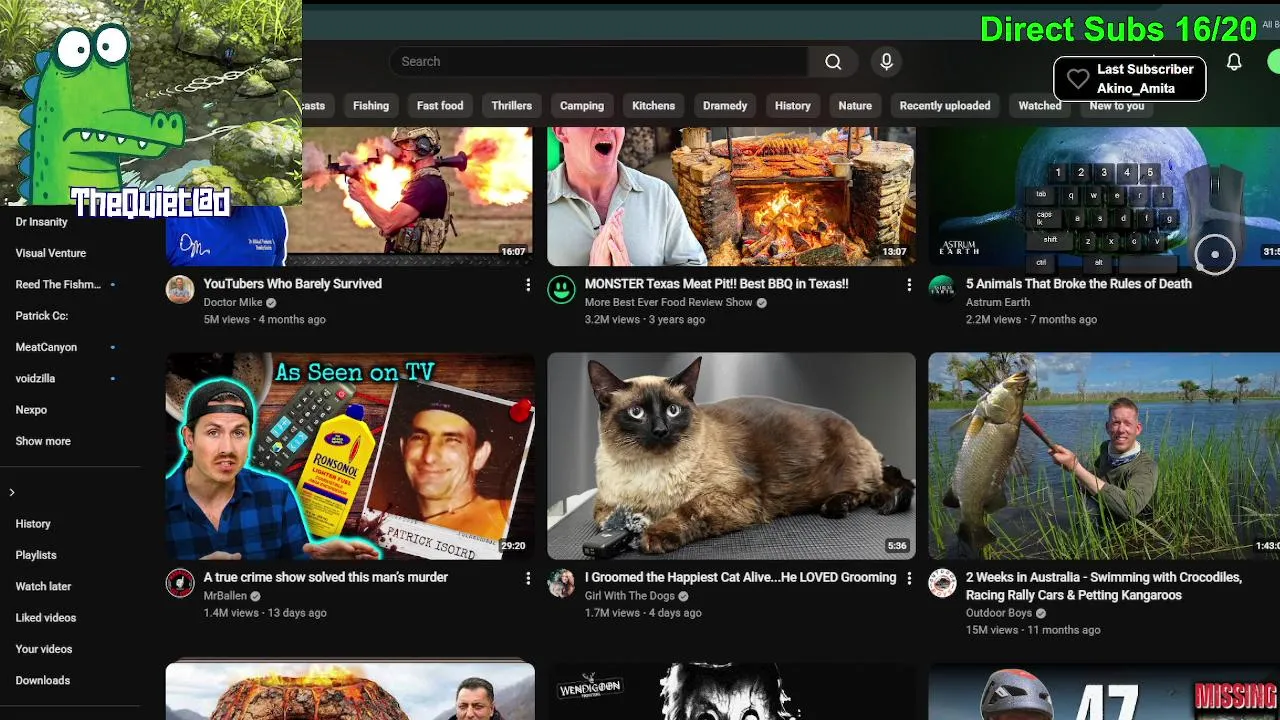Open options menu for true crime show video

point(528,578)
